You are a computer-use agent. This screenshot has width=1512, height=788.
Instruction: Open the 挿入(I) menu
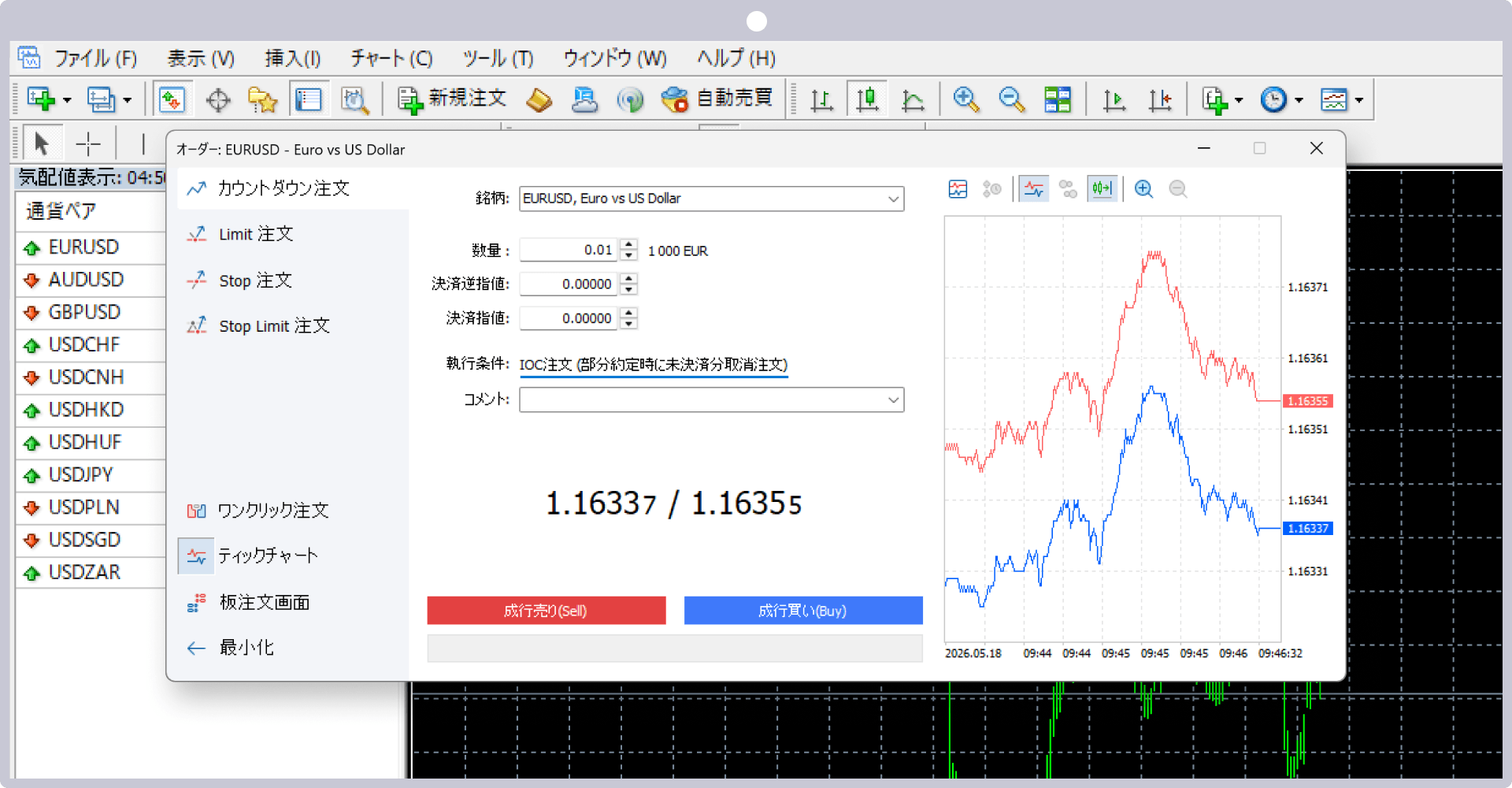coord(293,58)
